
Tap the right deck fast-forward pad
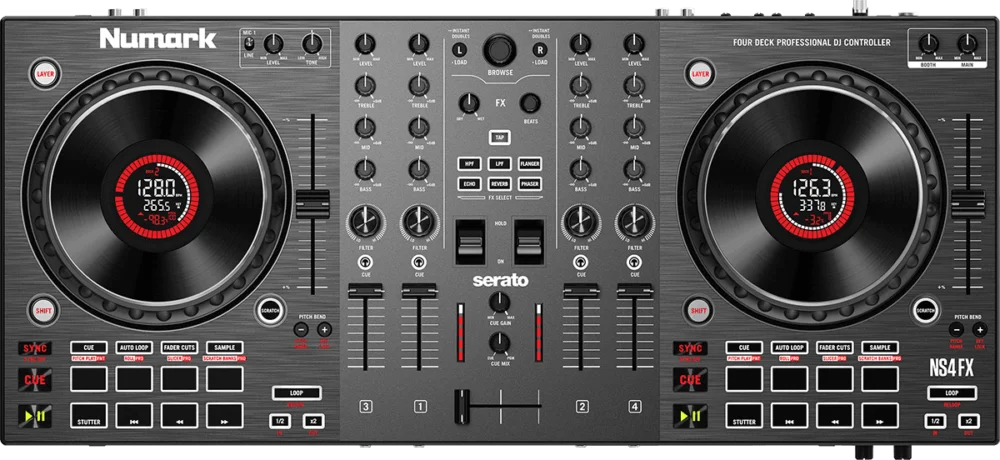(x=880, y=415)
